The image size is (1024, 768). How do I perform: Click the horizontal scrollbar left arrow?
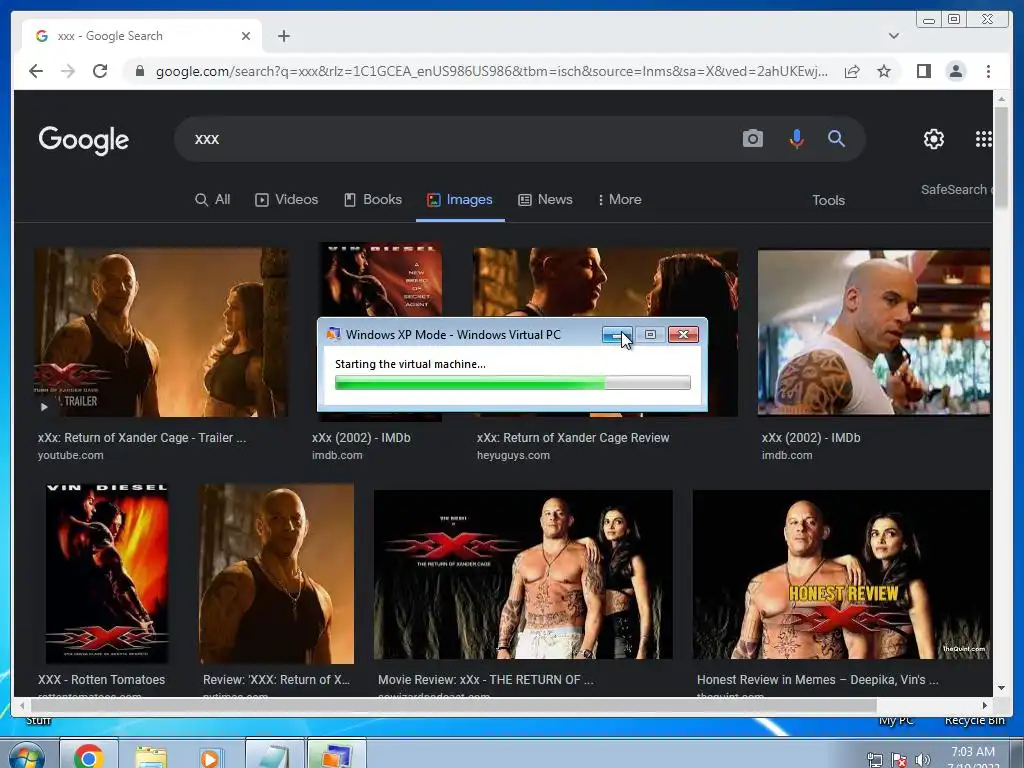22,705
